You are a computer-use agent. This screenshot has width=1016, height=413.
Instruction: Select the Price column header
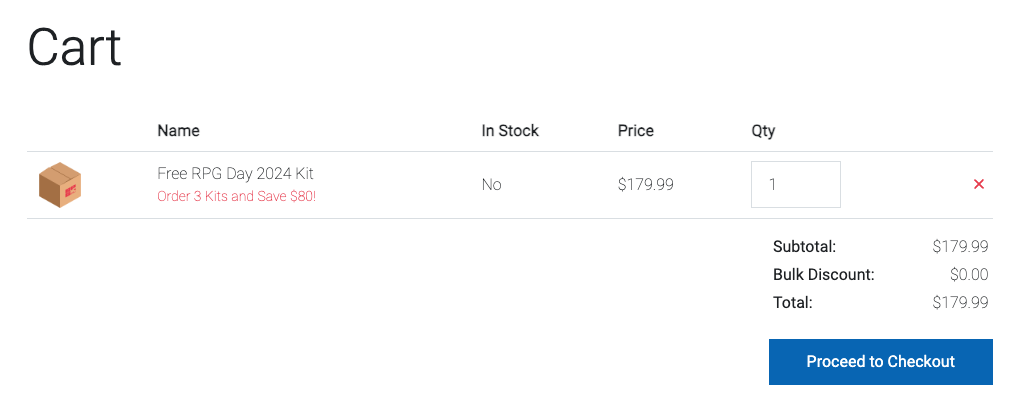tap(636, 130)
